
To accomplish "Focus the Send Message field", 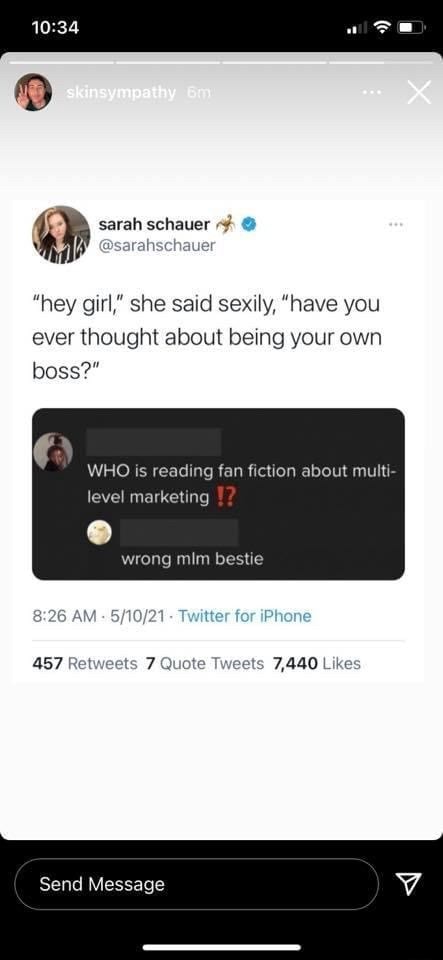I will pyautogui.click(x=196, y=883).
